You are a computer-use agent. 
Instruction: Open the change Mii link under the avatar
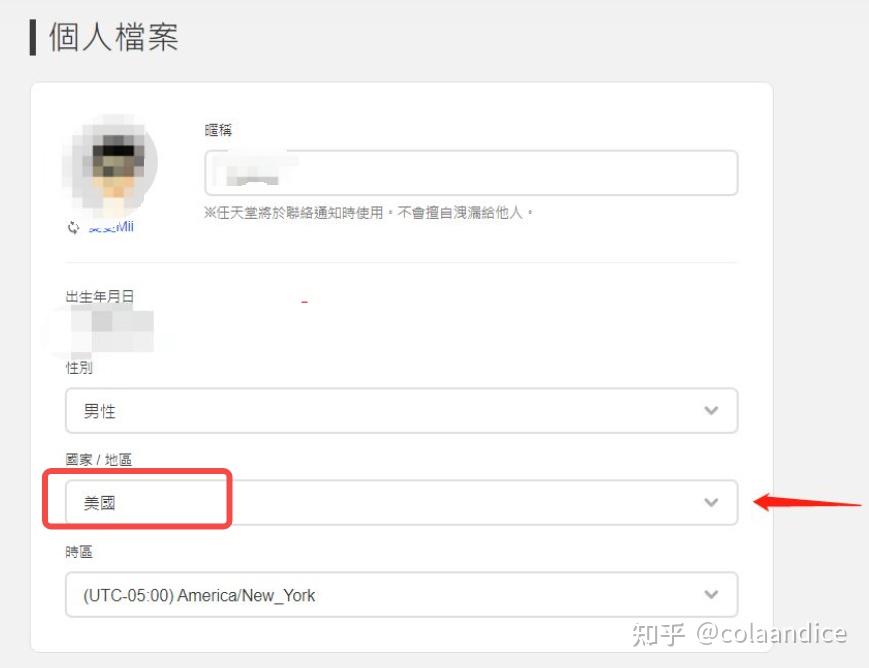[x=111, y=227]
